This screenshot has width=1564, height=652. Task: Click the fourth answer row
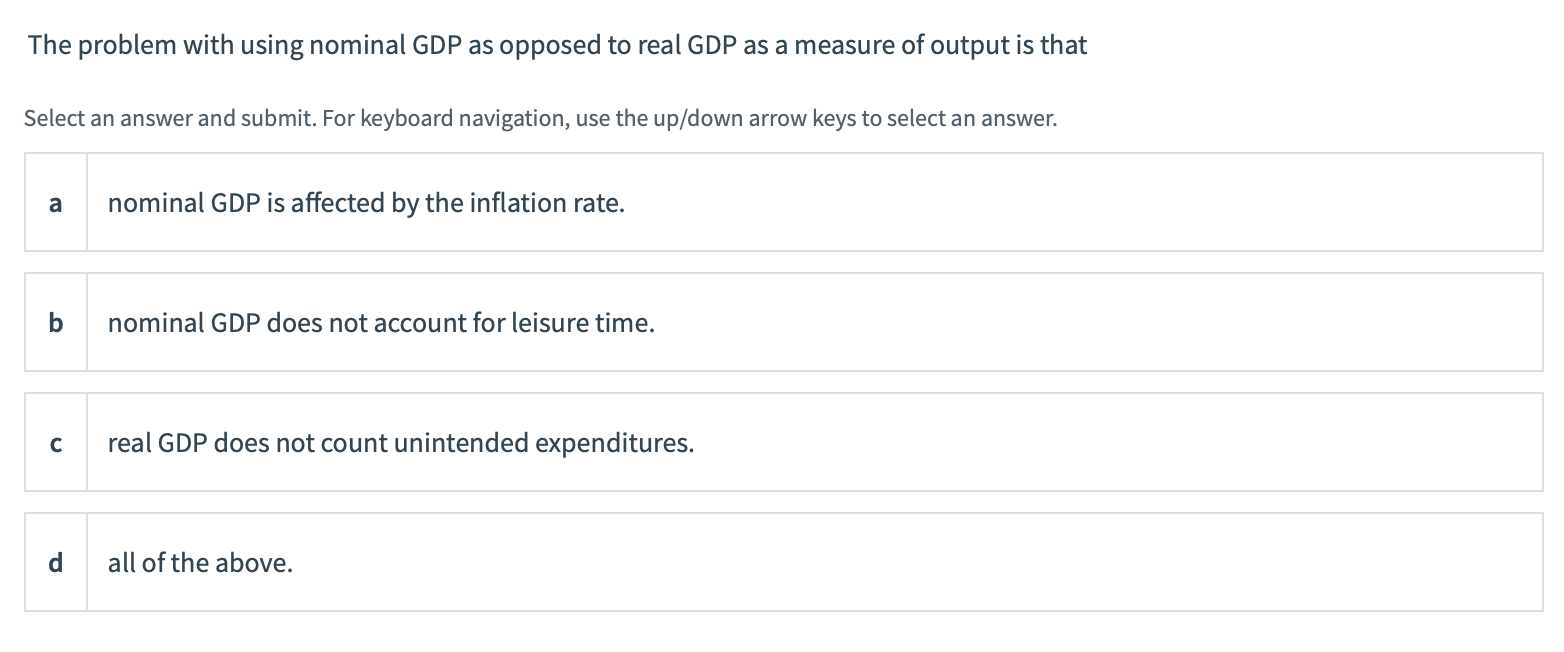pos(782,562)
